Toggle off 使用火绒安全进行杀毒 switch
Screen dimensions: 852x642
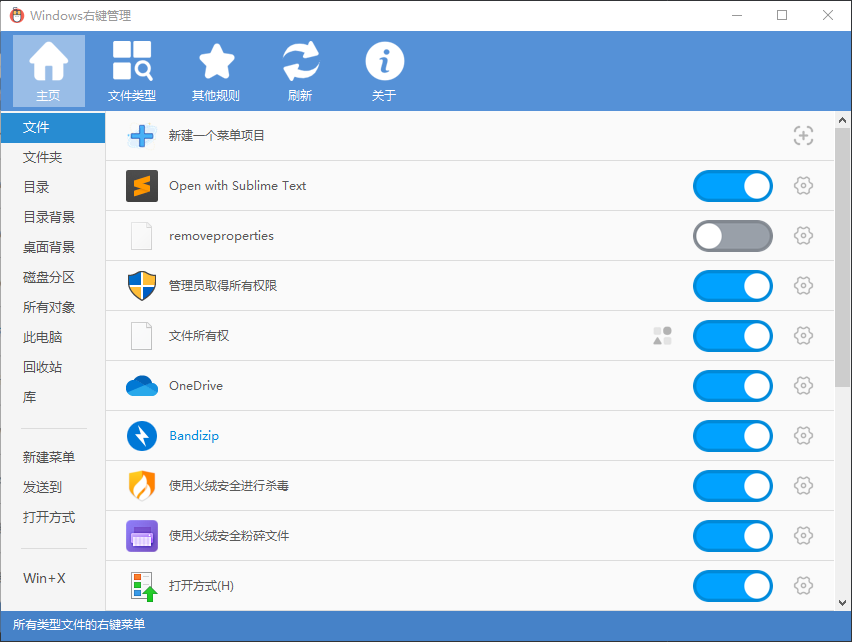point(733,486)
